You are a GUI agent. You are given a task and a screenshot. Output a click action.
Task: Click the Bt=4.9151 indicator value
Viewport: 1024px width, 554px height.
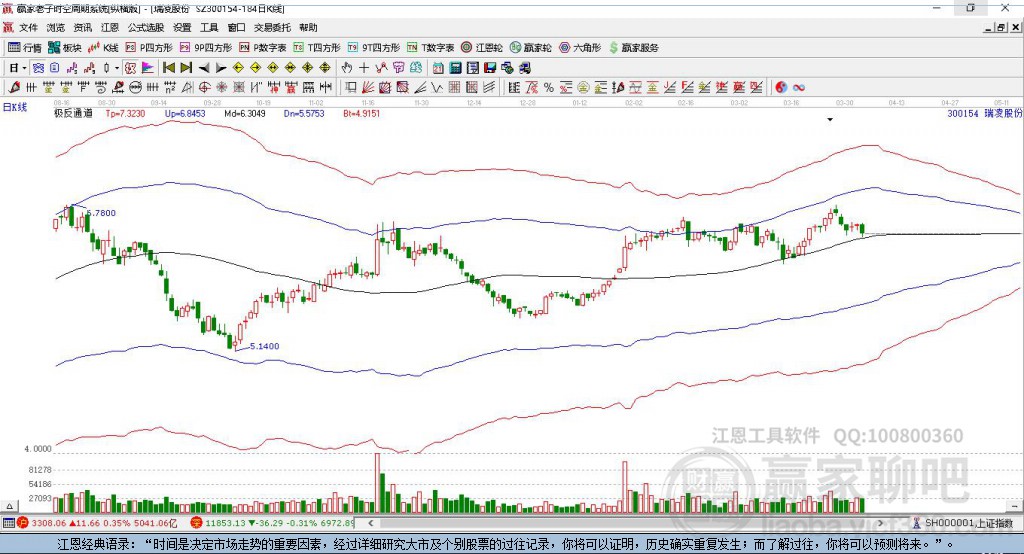click(362, 113)
